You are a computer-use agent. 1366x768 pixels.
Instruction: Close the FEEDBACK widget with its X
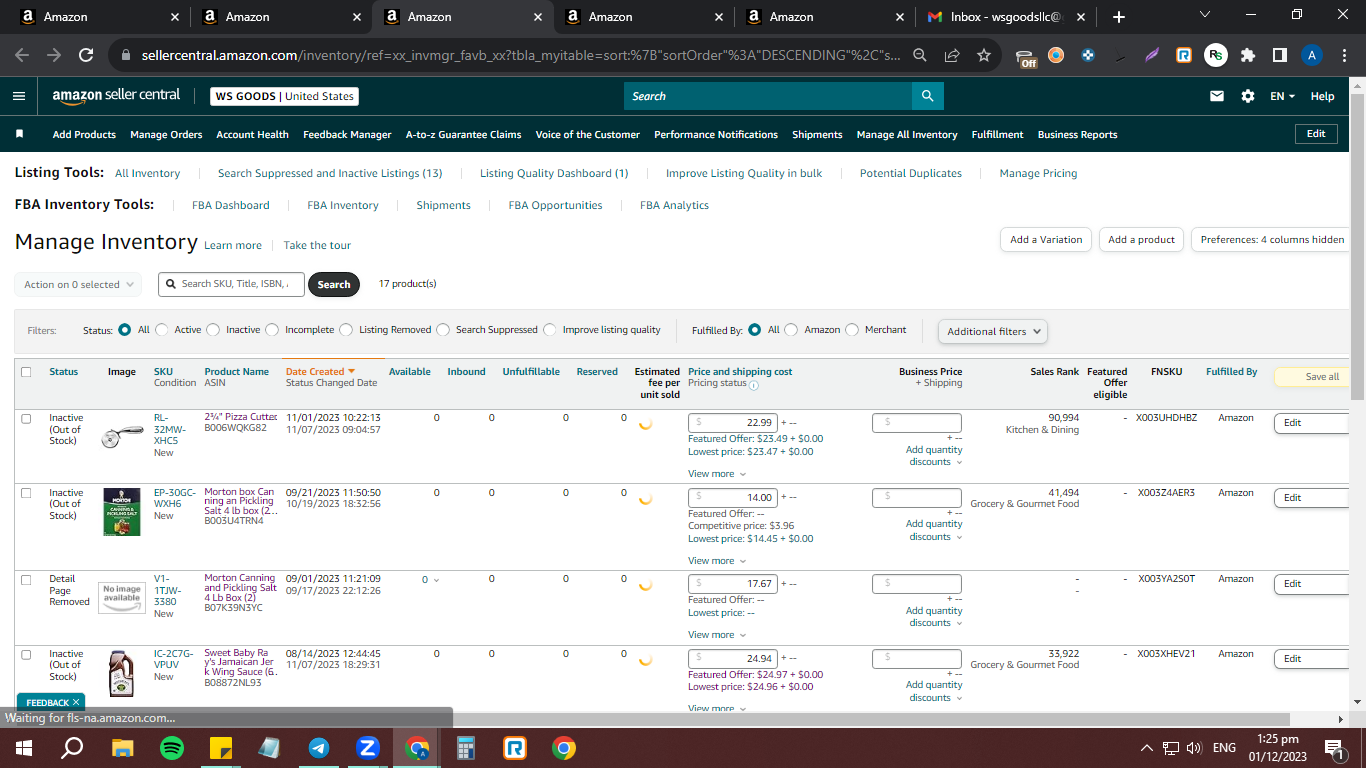(76, 702)
